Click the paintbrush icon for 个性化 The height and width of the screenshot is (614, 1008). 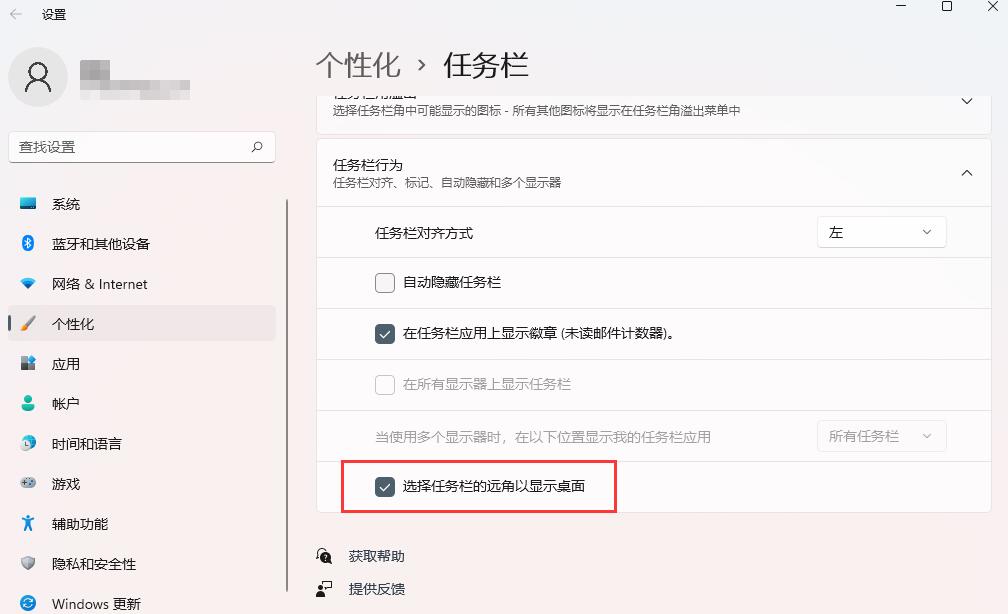[28, 323]
